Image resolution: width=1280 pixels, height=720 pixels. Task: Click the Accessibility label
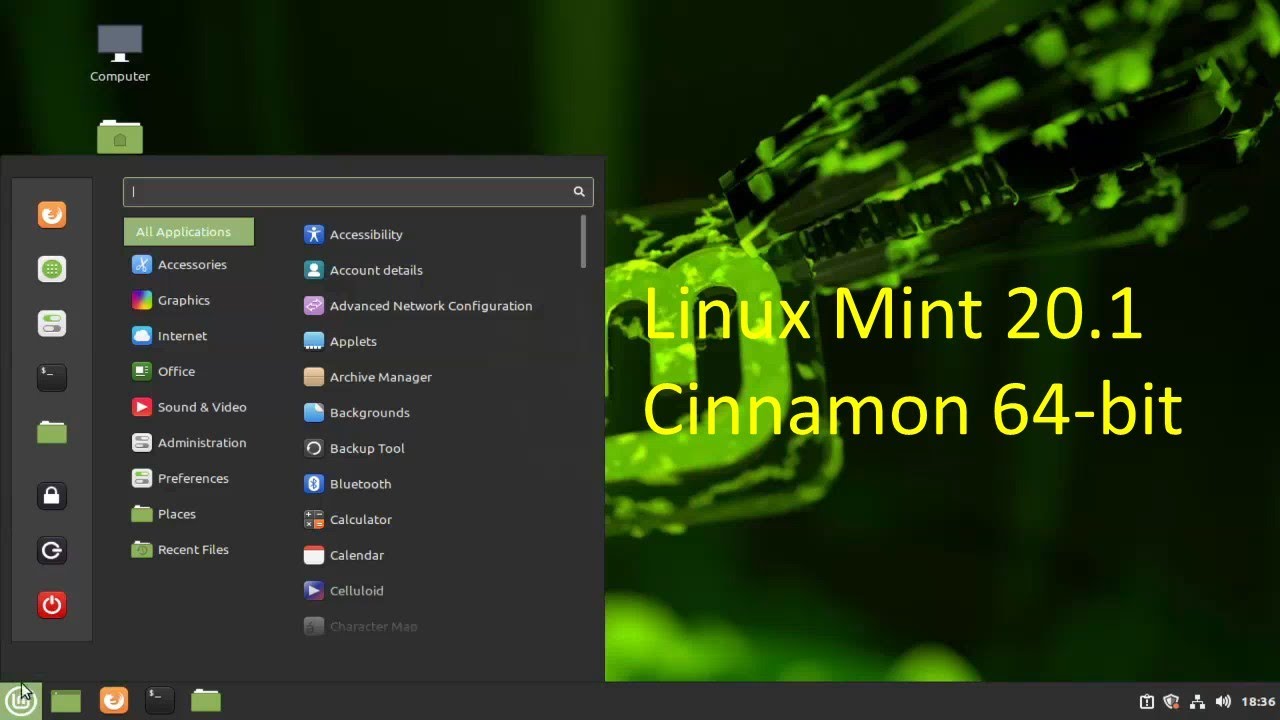pyautogui.click(x=366, y=234)
